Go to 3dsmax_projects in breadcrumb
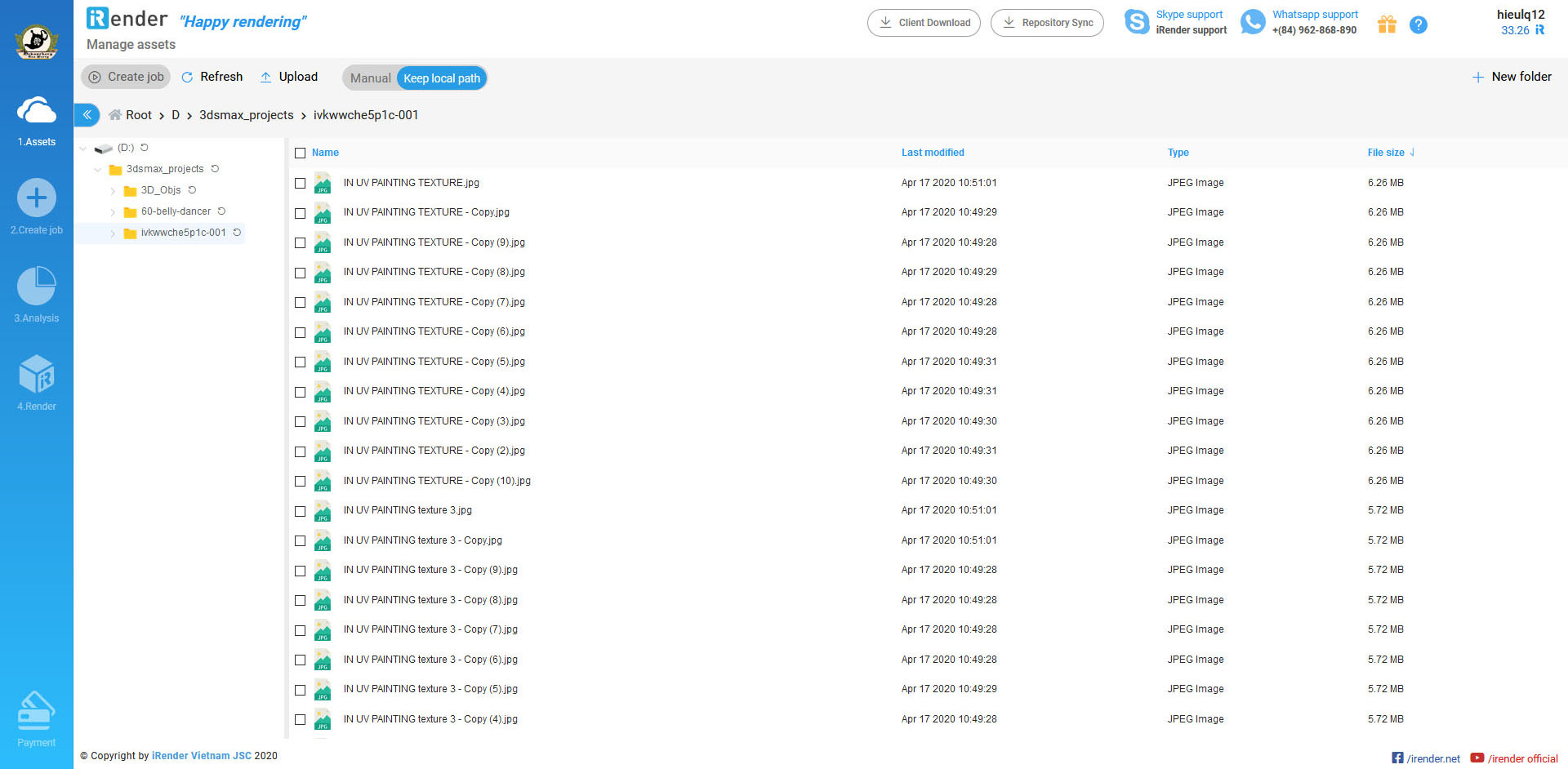The height and width of the screenshot is (769, 1568). [246, 115]
